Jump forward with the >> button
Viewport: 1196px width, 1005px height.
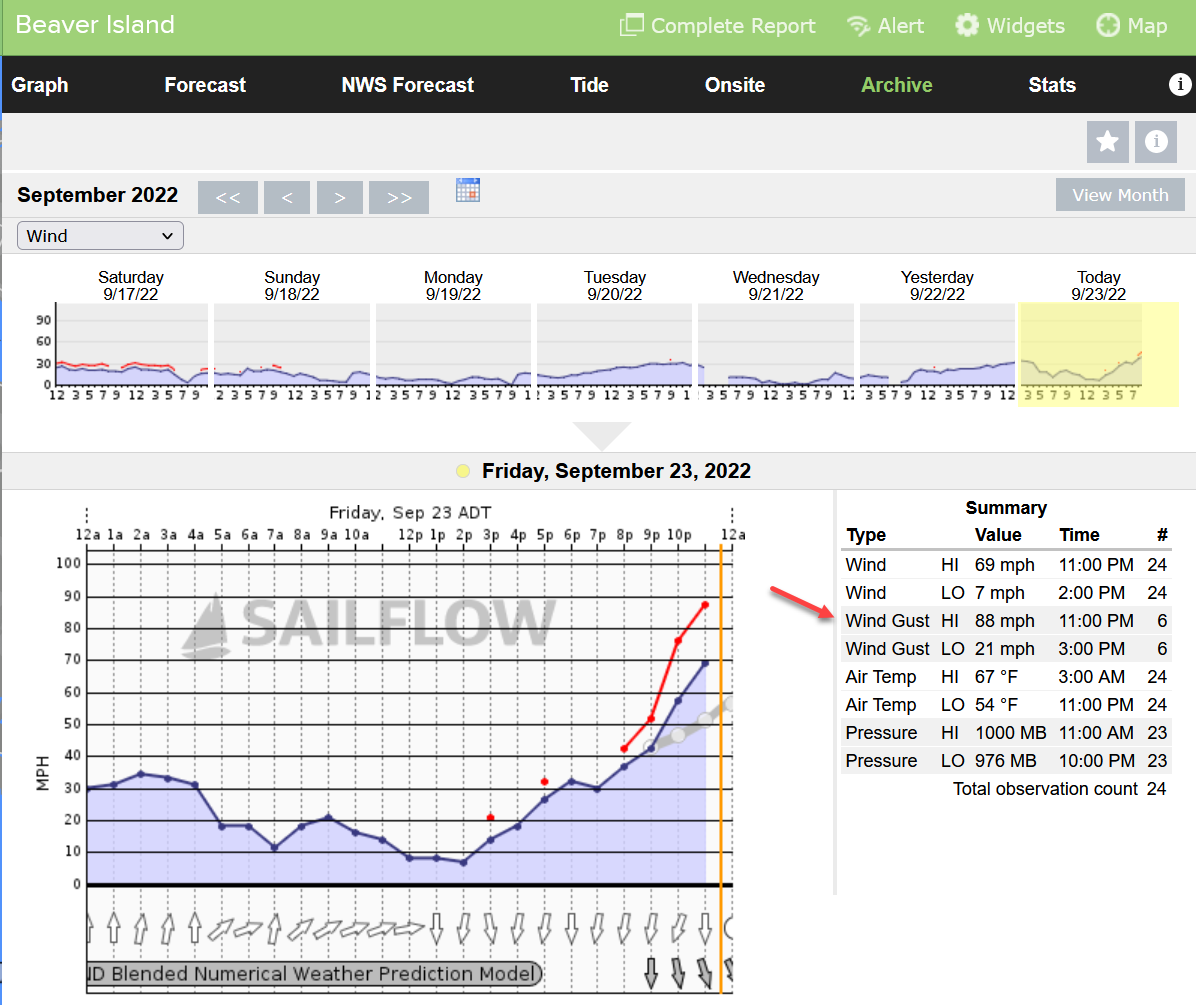click(398, 197)
